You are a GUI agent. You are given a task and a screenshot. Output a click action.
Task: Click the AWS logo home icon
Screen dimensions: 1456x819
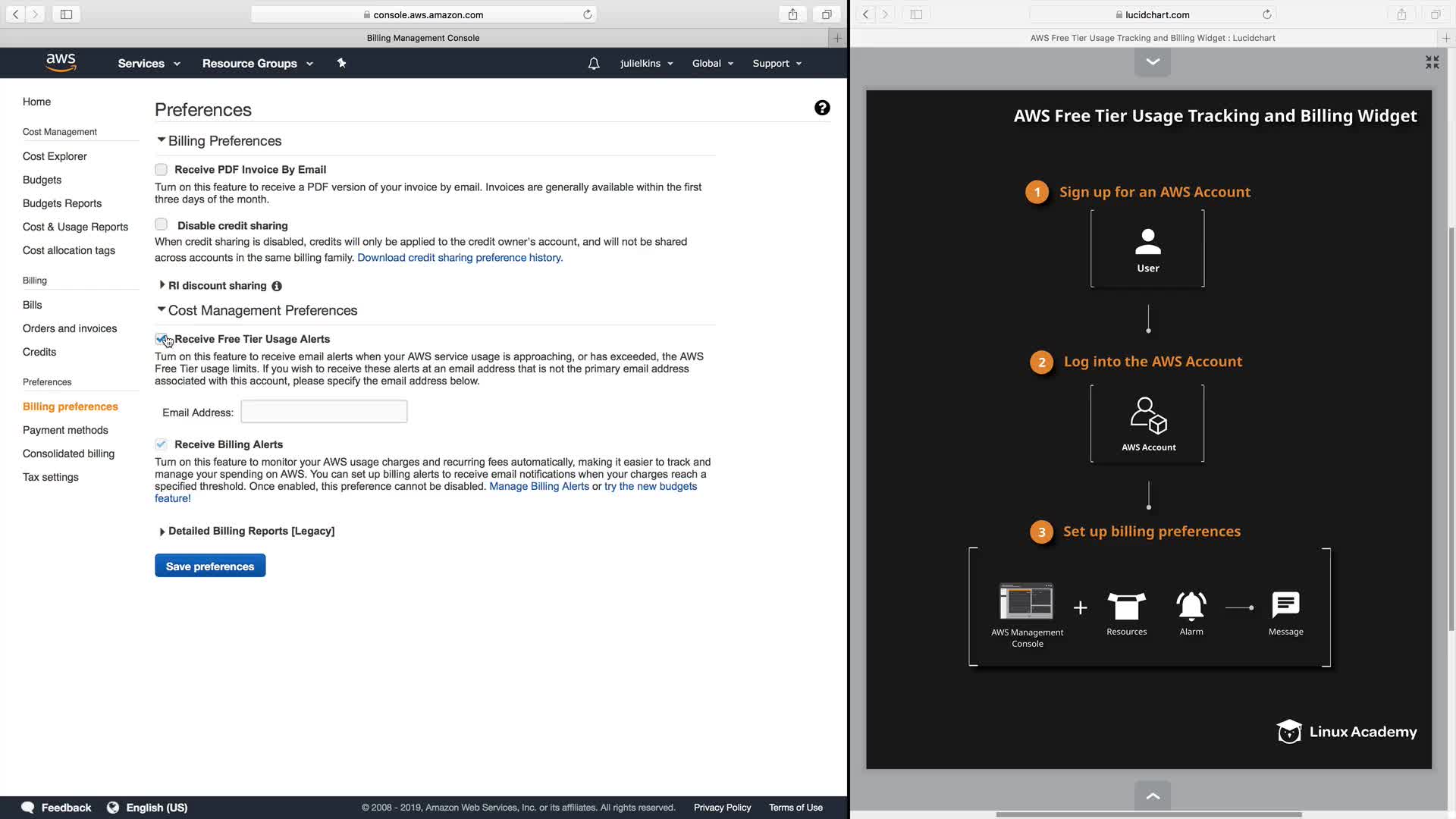(x=61, y=63)
